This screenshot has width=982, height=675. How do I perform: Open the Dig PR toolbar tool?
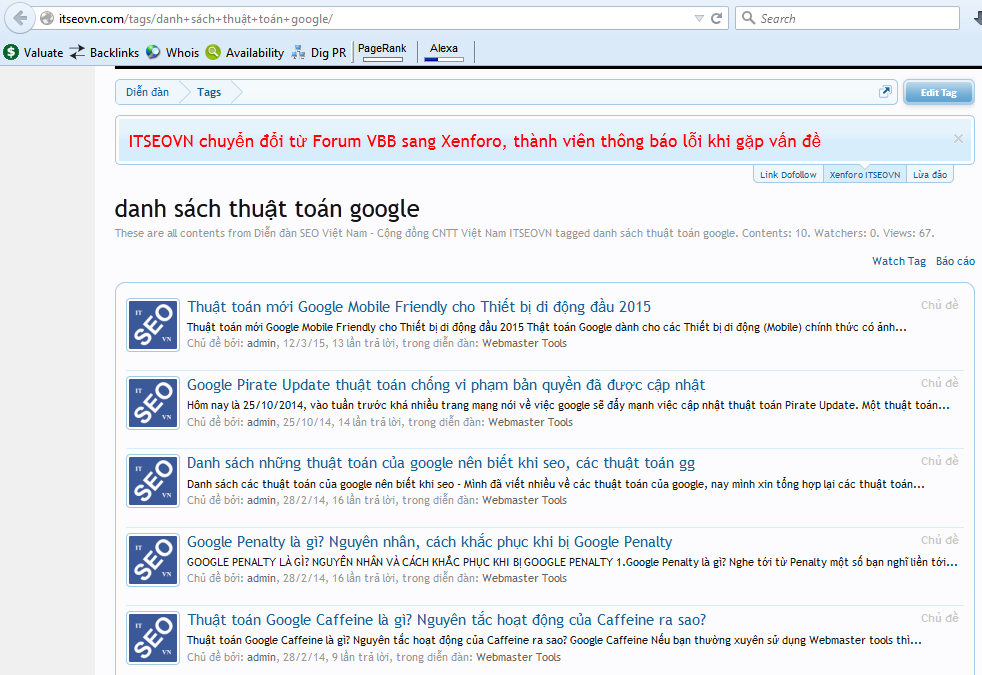[318, 53]
